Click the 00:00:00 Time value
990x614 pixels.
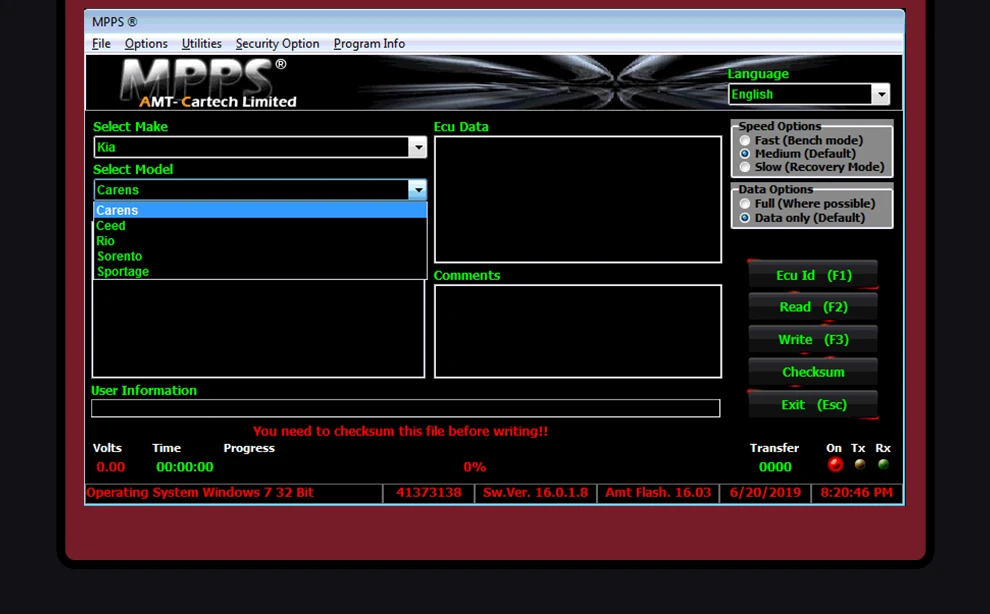click(185, 467)
